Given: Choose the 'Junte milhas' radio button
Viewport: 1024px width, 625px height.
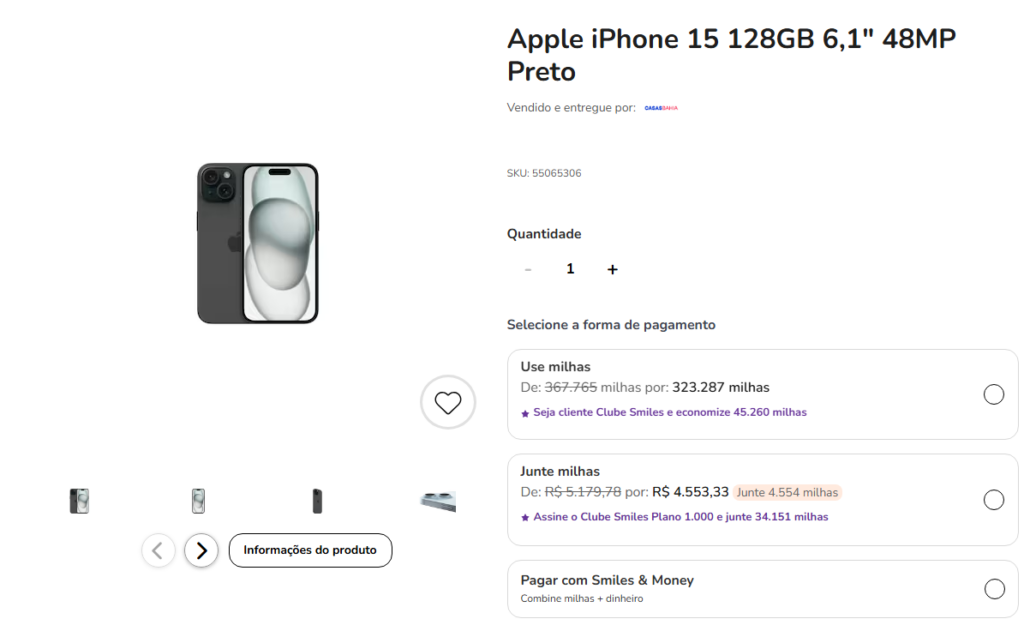Looking at the screenshot, I should point(993,500).
